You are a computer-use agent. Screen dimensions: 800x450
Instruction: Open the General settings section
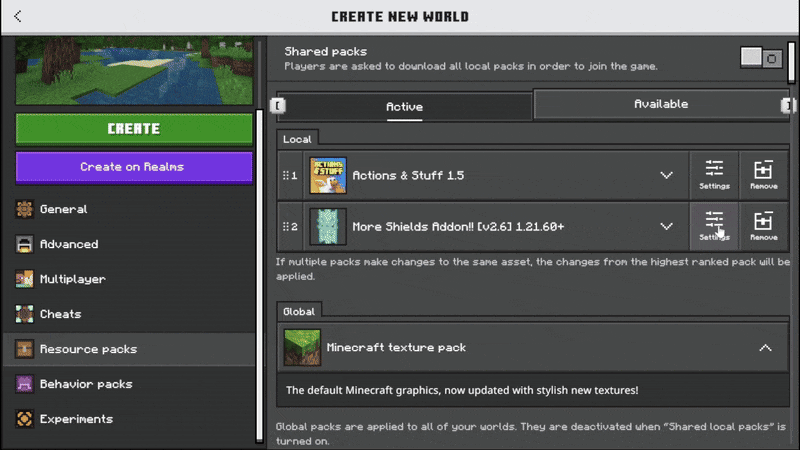[x=130, y=209]
